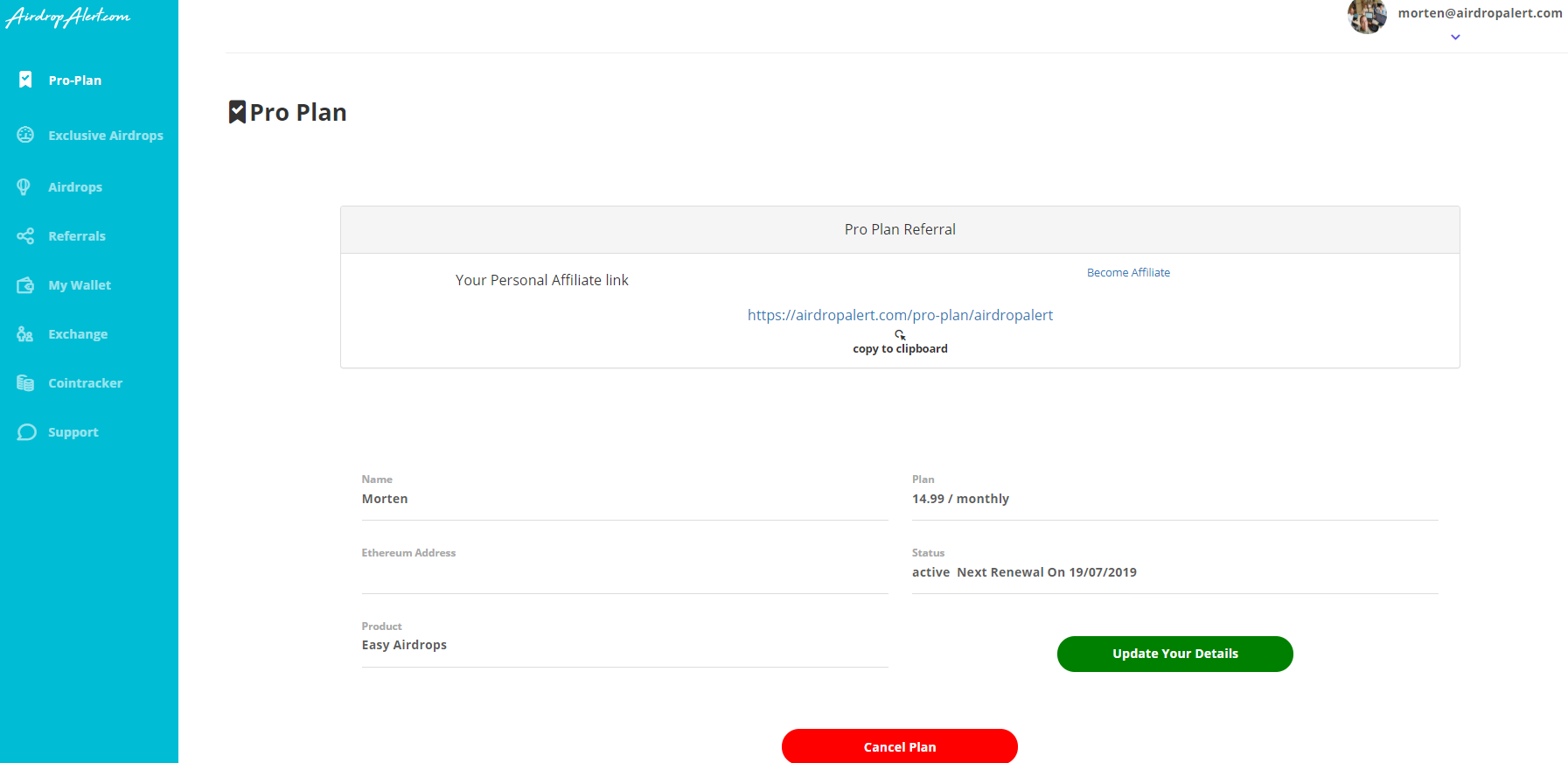Click the Airdrops balloon icon

24,186
